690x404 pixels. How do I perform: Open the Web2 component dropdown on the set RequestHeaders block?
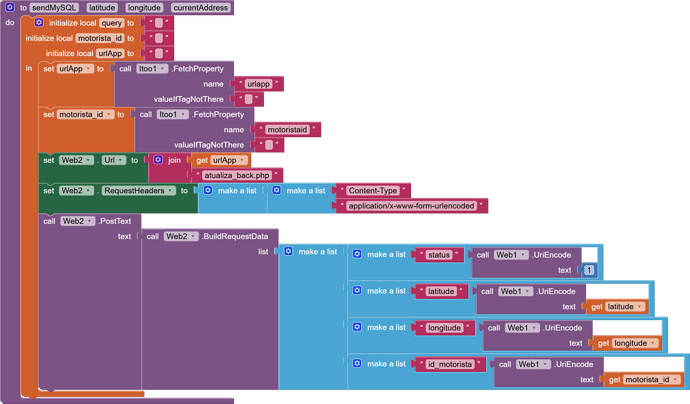click(88, 191)
